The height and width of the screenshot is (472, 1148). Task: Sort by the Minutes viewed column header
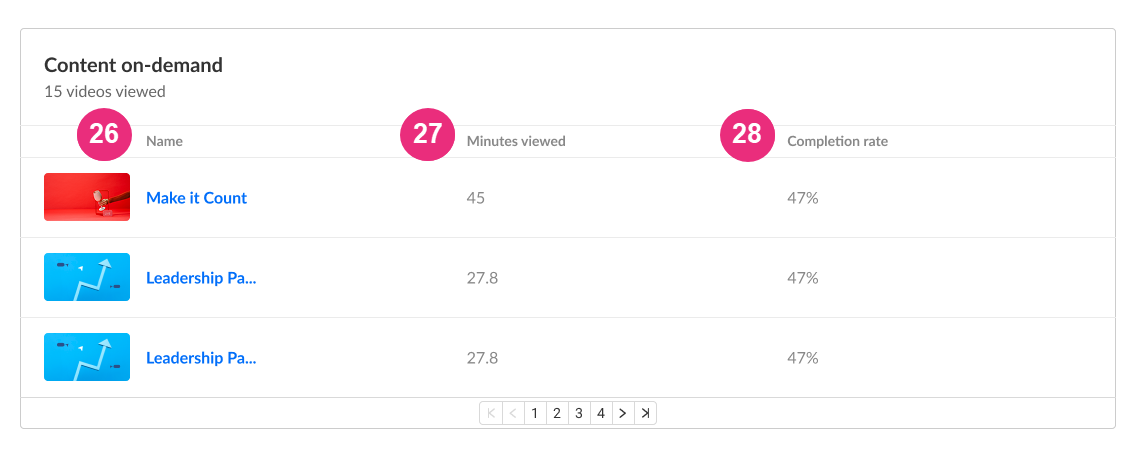tap(516, 141)
